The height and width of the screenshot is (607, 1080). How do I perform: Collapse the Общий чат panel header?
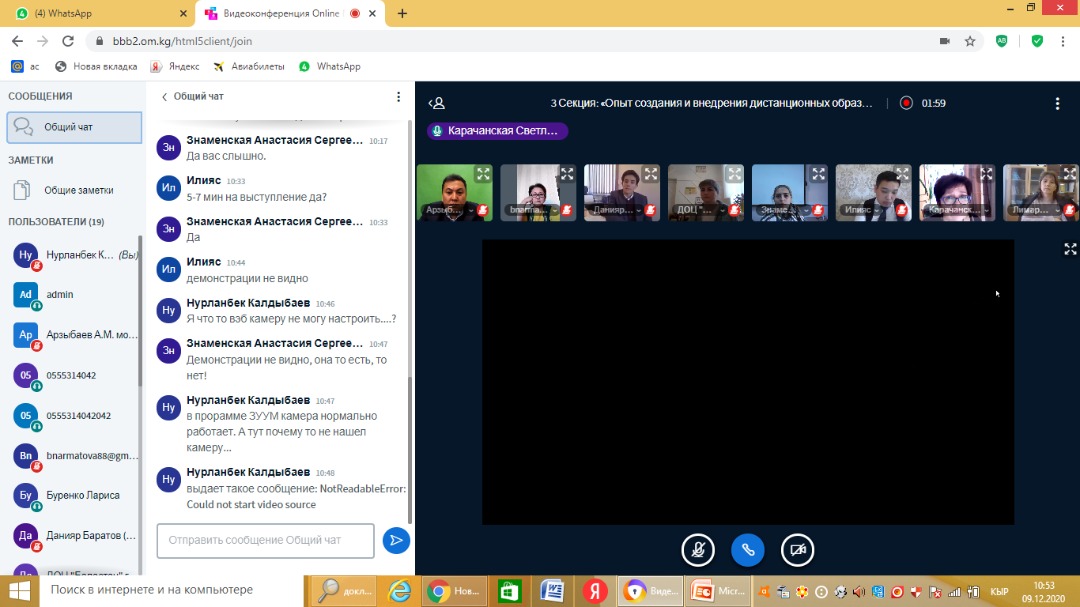(192, 97)
